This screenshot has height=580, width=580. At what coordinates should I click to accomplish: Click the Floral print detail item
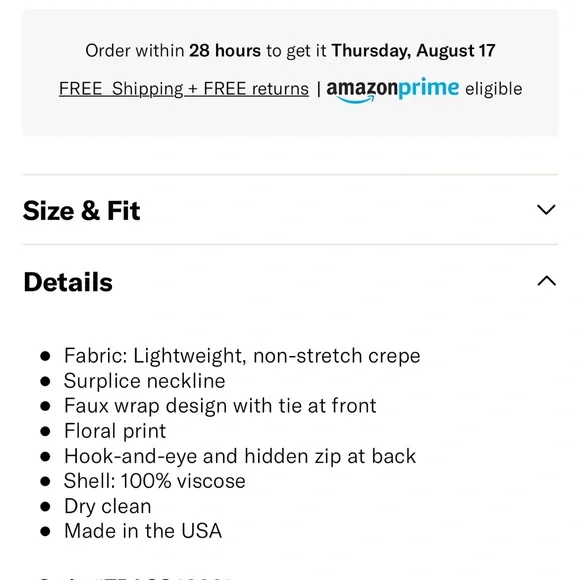pyautogui.click(x=115, y=431)
